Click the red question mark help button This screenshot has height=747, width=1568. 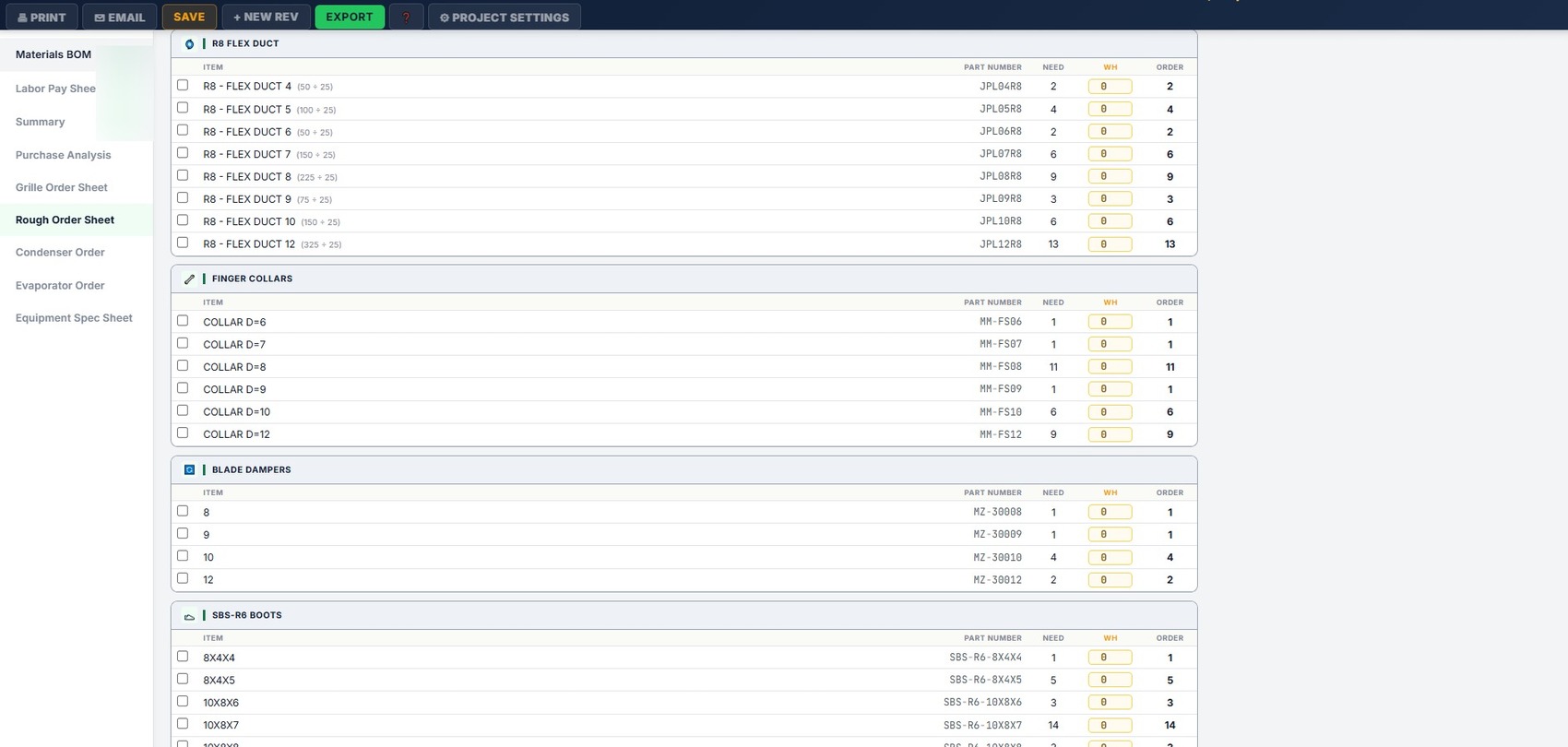[x=406, y=17]
